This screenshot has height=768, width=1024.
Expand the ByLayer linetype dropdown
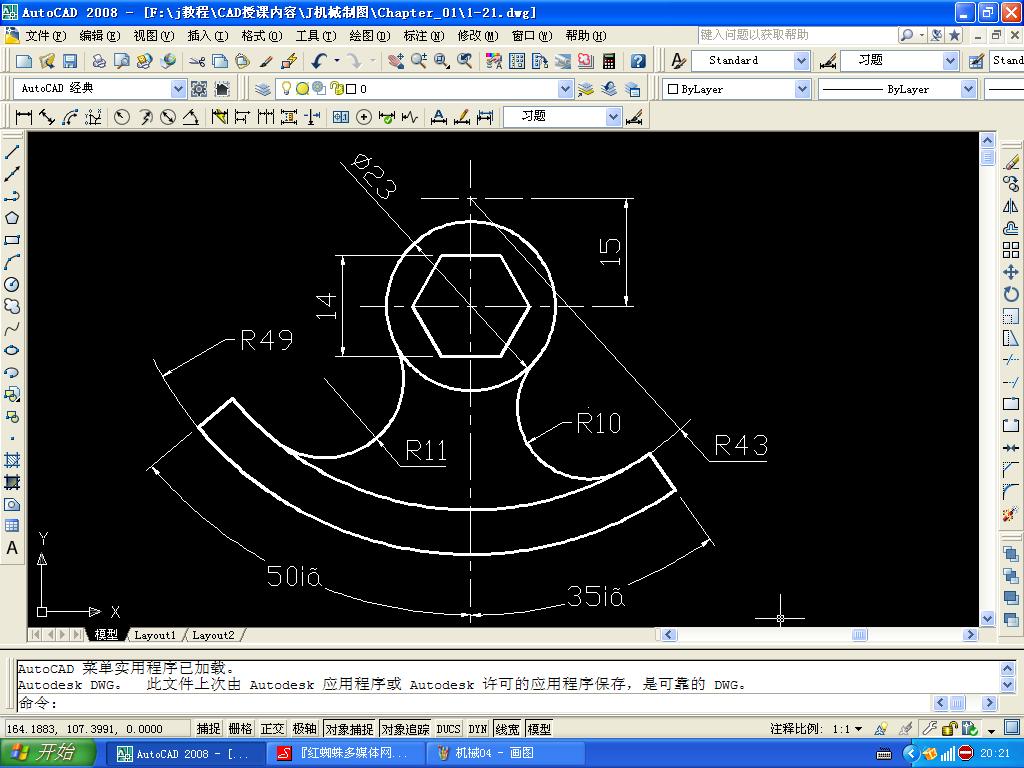click(x=969, y=89)
